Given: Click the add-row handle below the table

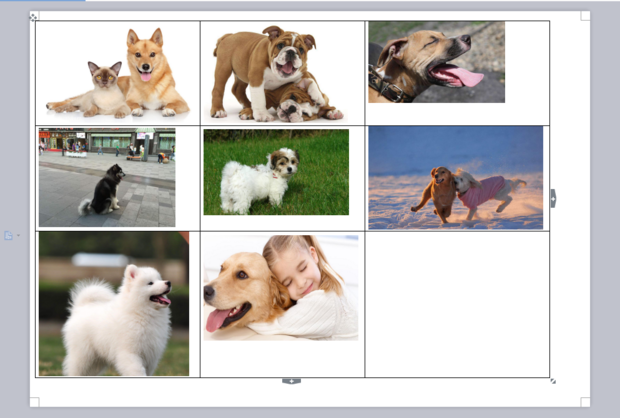Looking at the screenshot, I should coord(291,381).
